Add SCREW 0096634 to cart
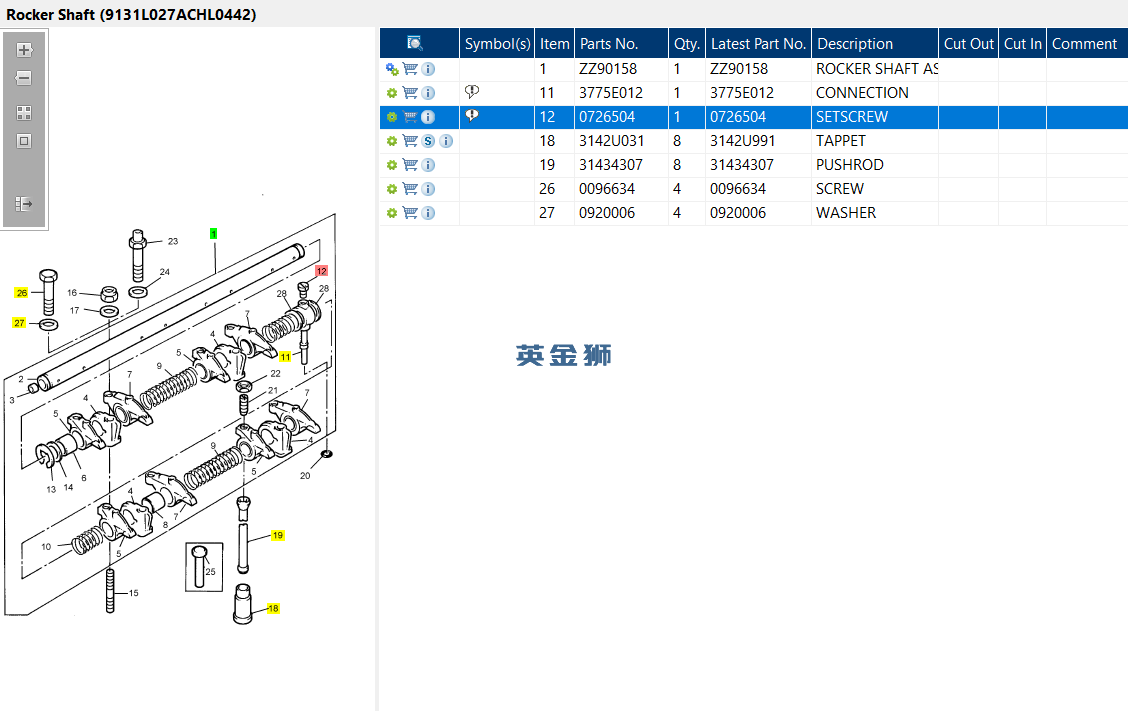 pos(410,189)
